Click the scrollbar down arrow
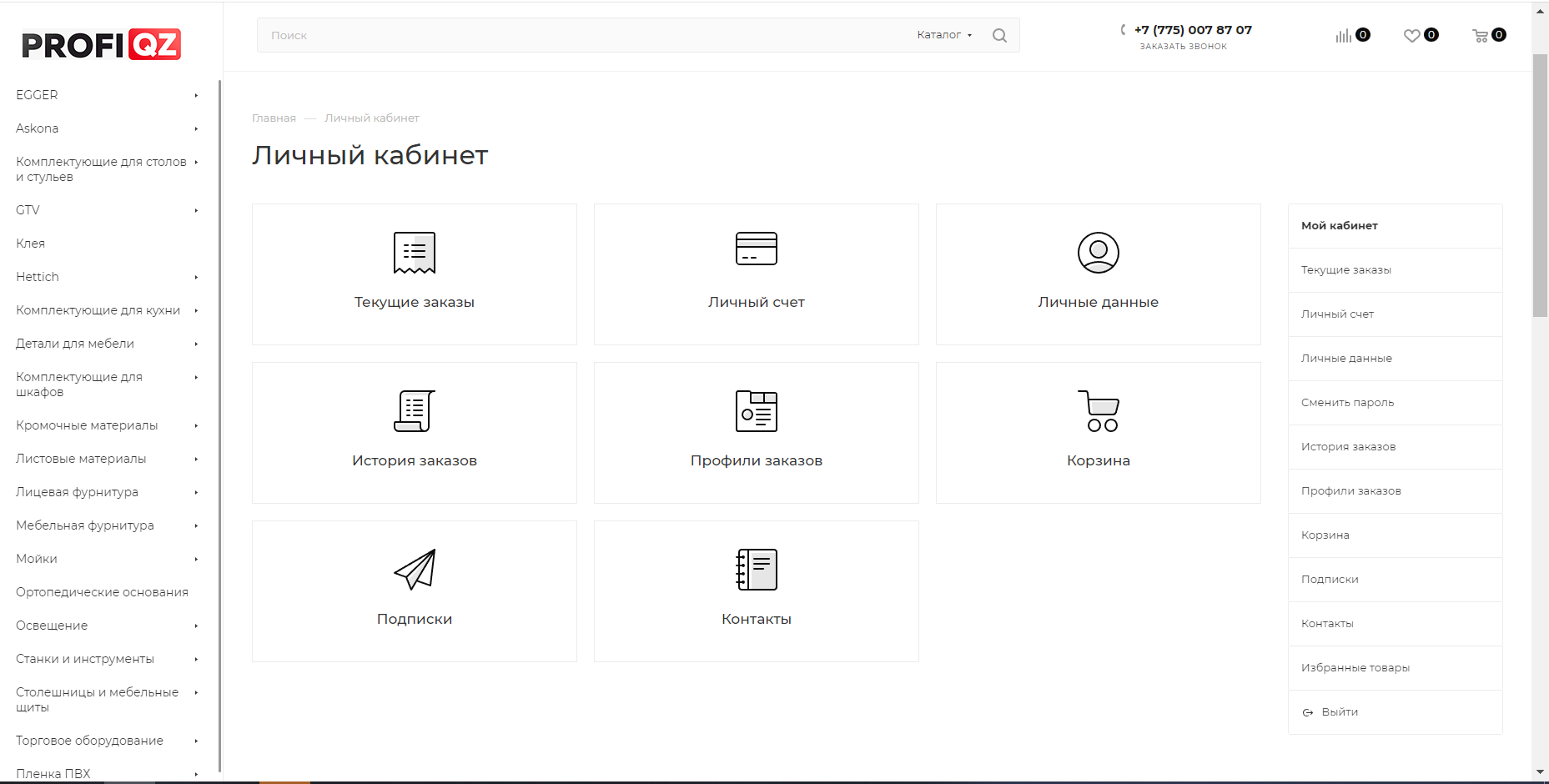This screenshot has height=784, width=1549. (x=1540, y=772)
